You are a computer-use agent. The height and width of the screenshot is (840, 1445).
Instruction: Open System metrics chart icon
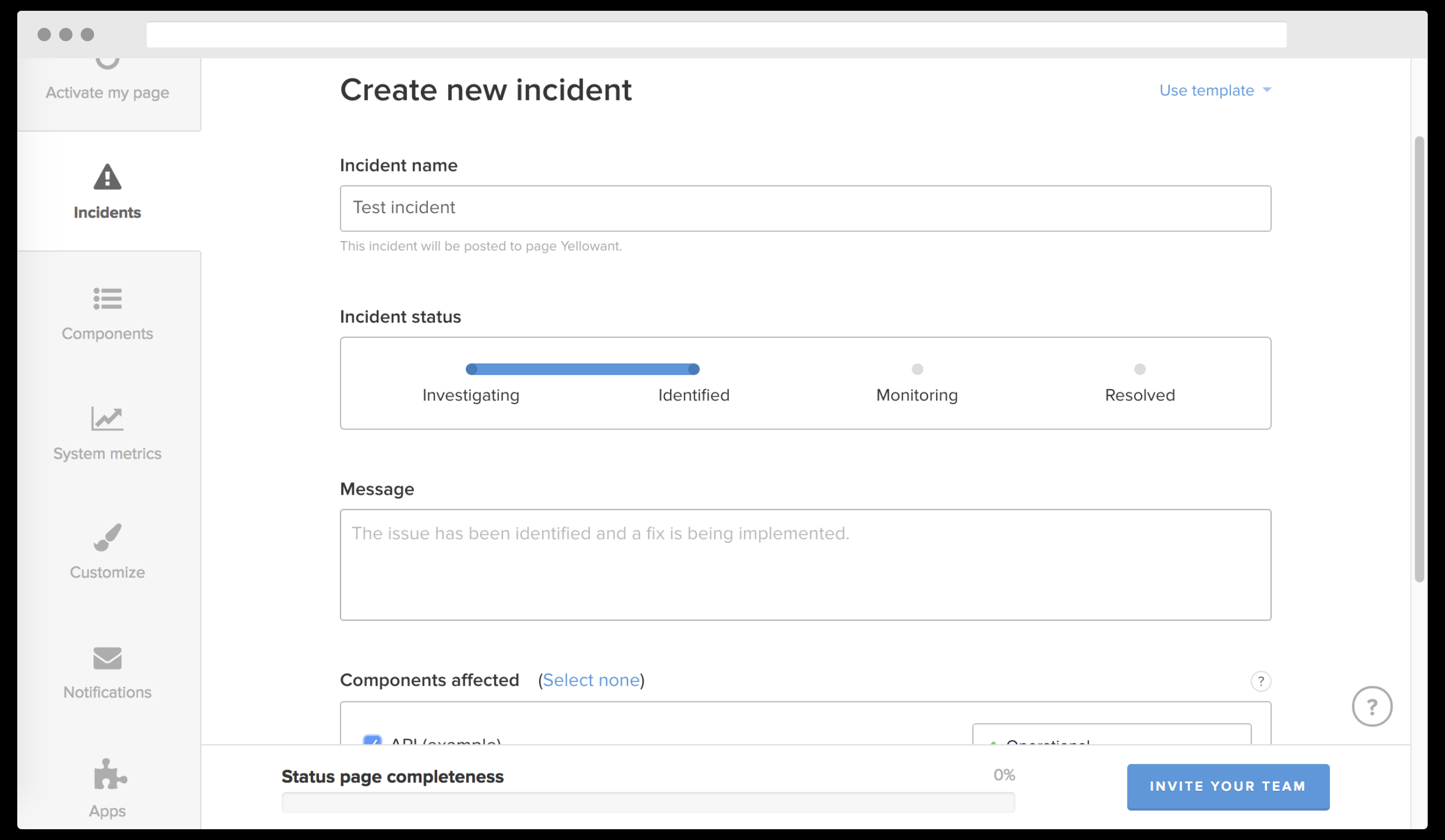(107, 419)
